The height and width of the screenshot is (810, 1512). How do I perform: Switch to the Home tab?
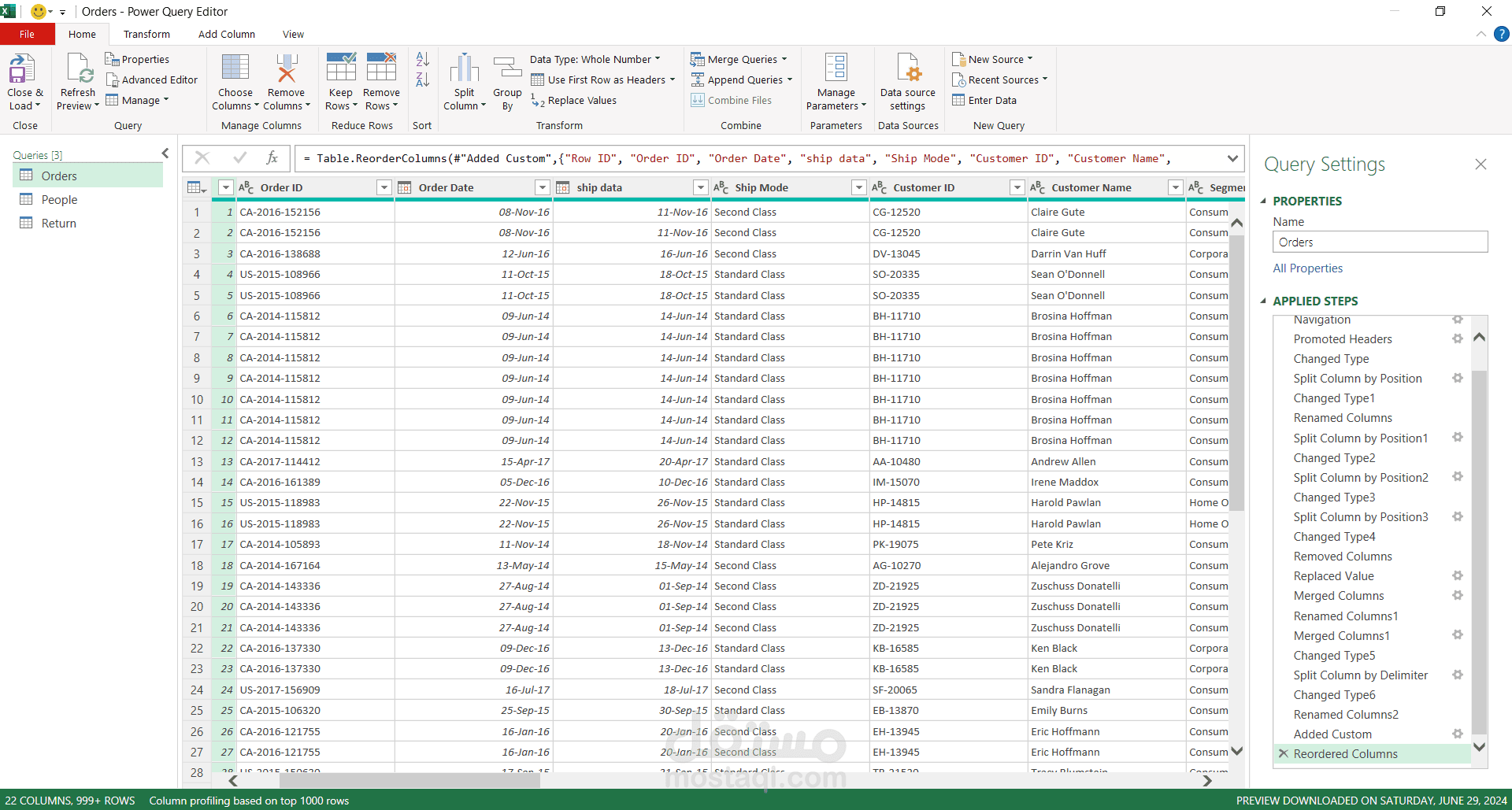[82, 34]
